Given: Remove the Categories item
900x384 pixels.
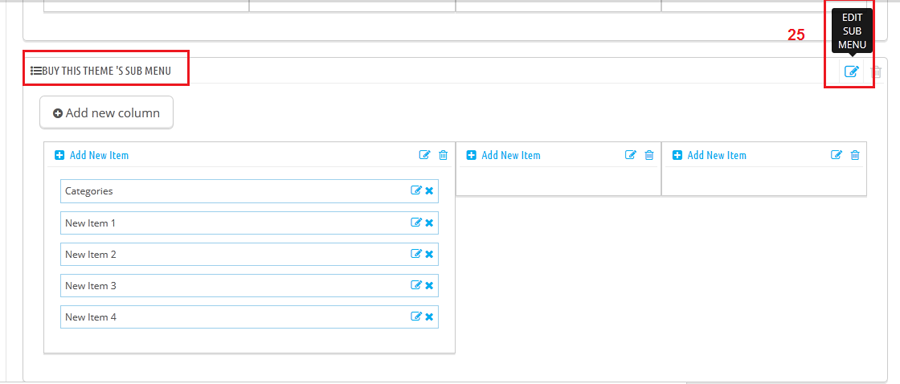Looking at the screenshot, I should (429, 191).
